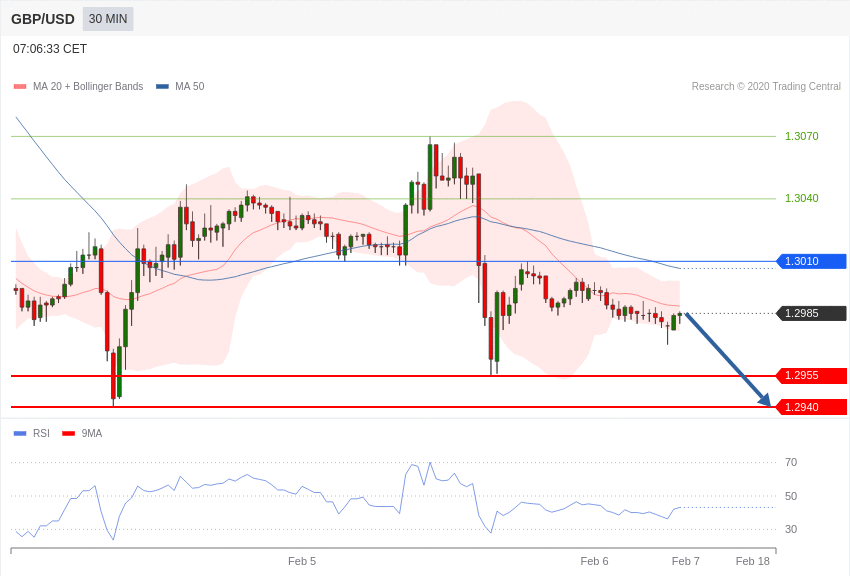Click the red 1.2940 support price tag
Image resolution: width=850 pixels, height=576 pixels.
[x=812, y=407]
